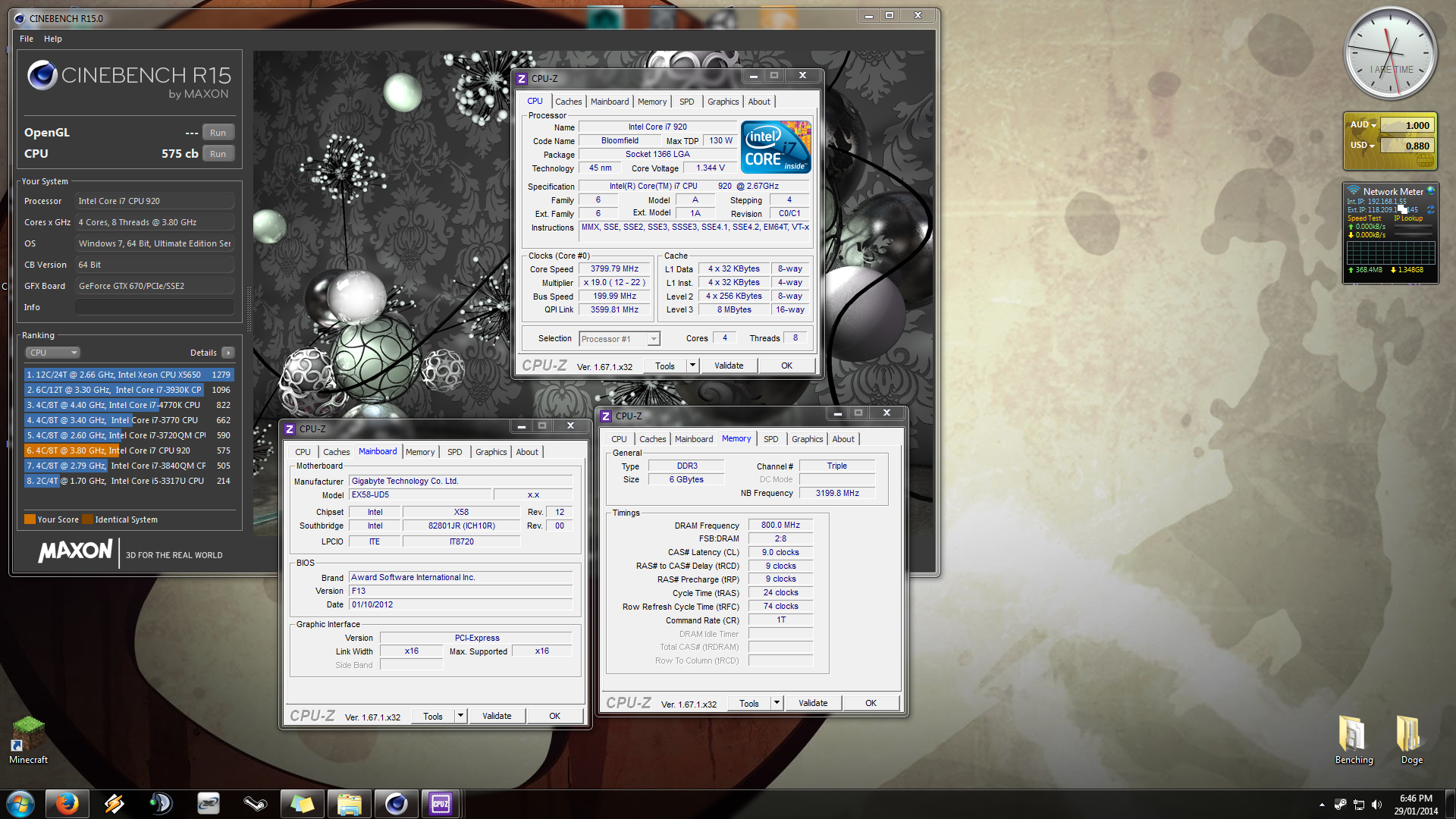Open the Benching desktop folder
1456x819 pixels.
click(1354, 740)
